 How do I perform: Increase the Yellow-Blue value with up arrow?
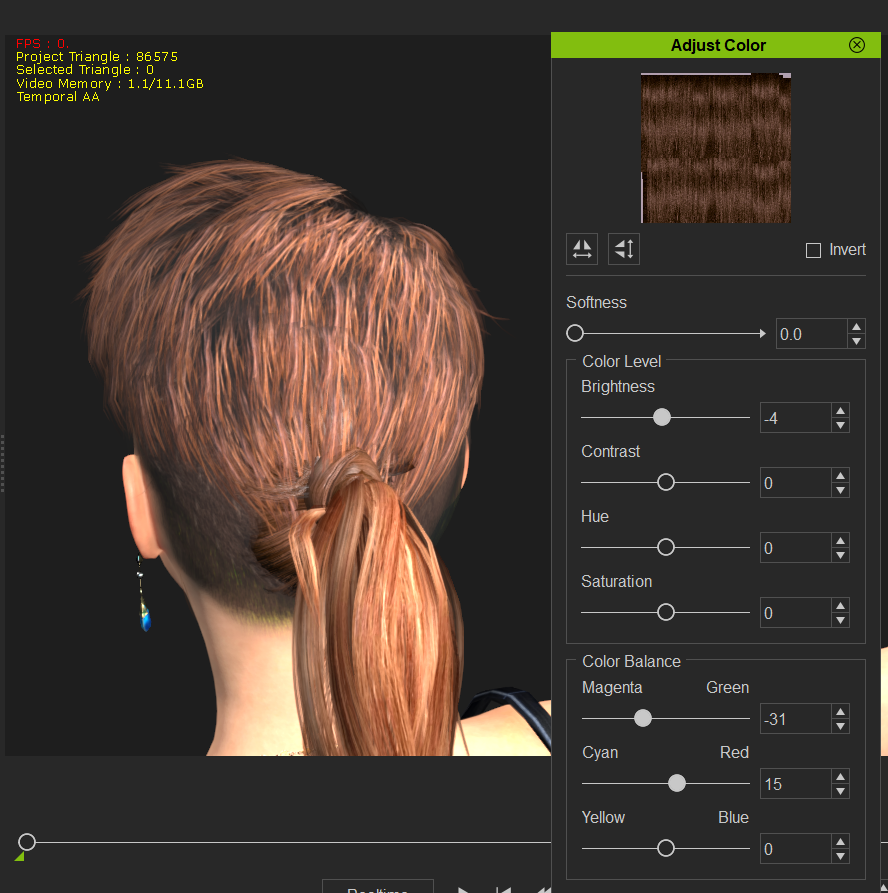pyautogui.click(x=840, y=842)
